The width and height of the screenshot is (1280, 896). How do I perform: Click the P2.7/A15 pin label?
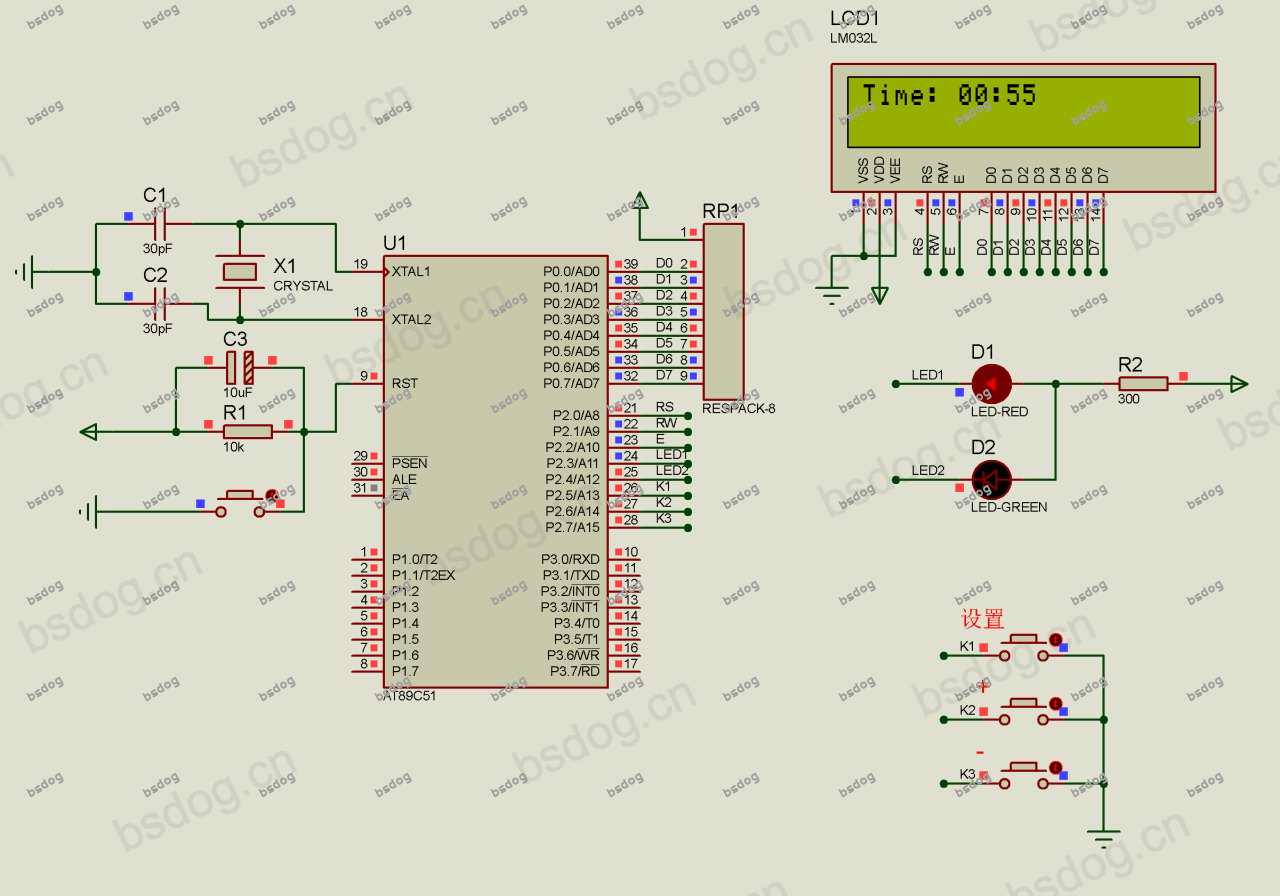[x=573, y=527]
